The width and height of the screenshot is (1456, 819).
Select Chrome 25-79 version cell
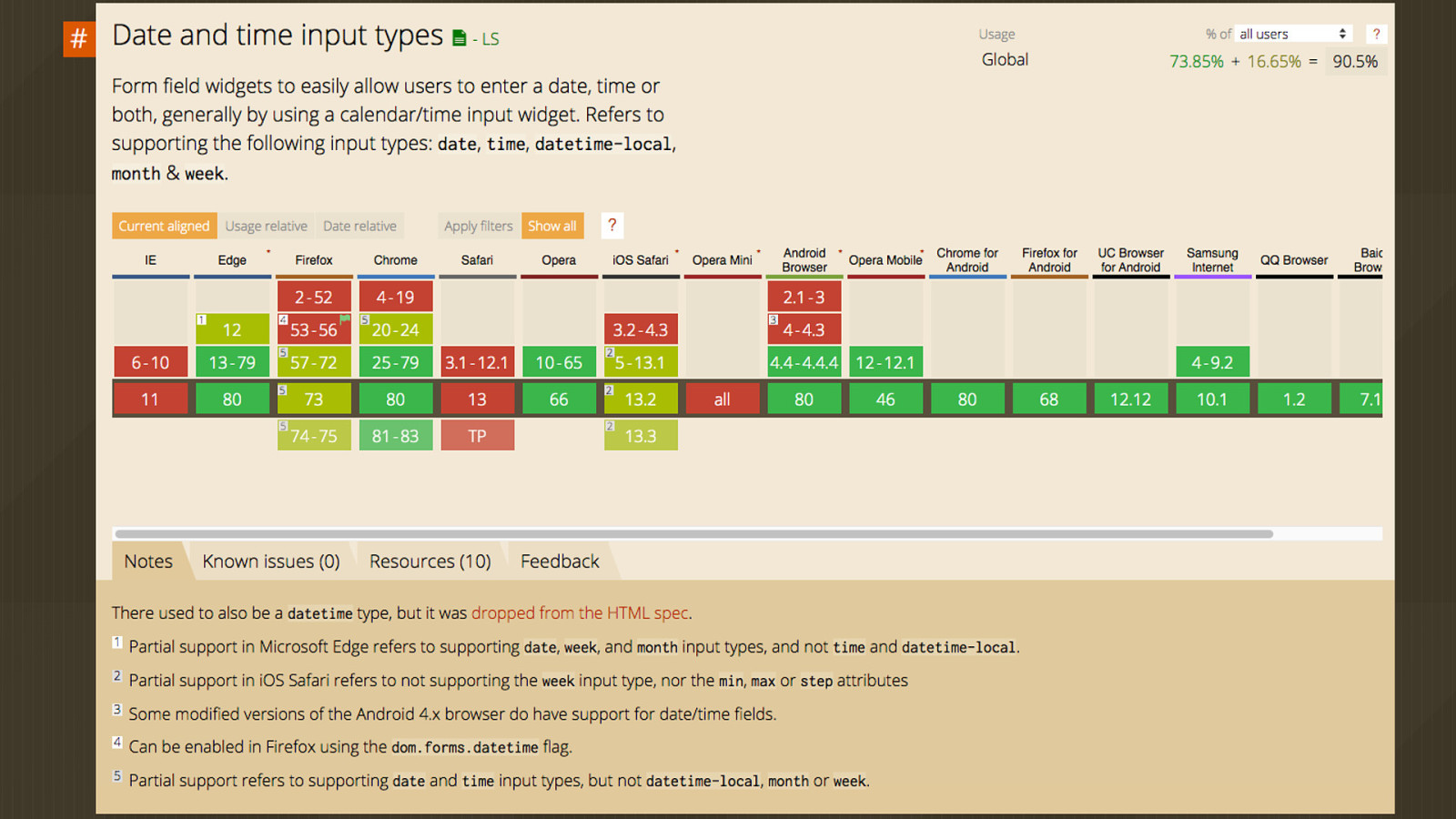point(396,362)
